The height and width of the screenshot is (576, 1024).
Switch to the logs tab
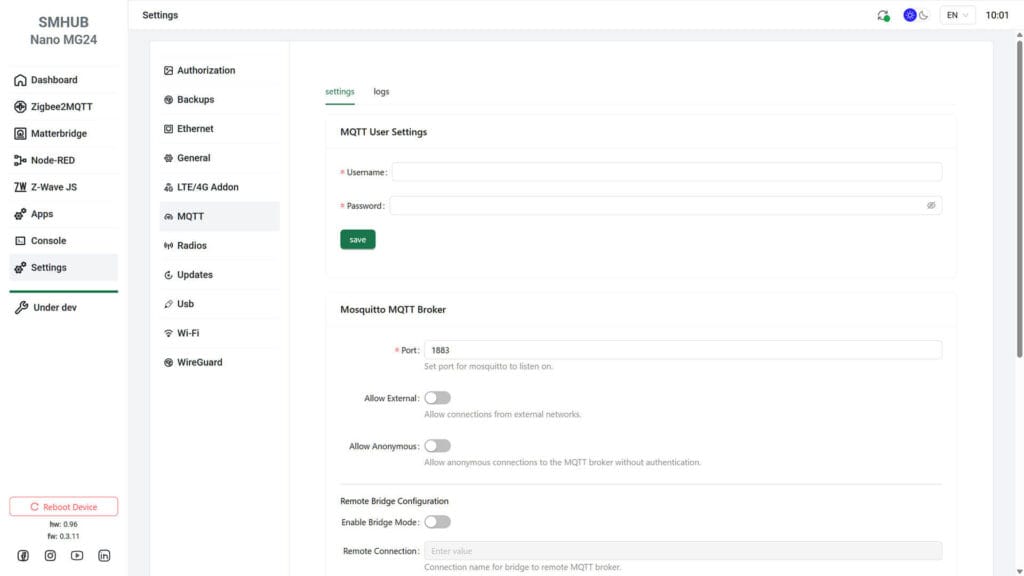click(381, 90)
